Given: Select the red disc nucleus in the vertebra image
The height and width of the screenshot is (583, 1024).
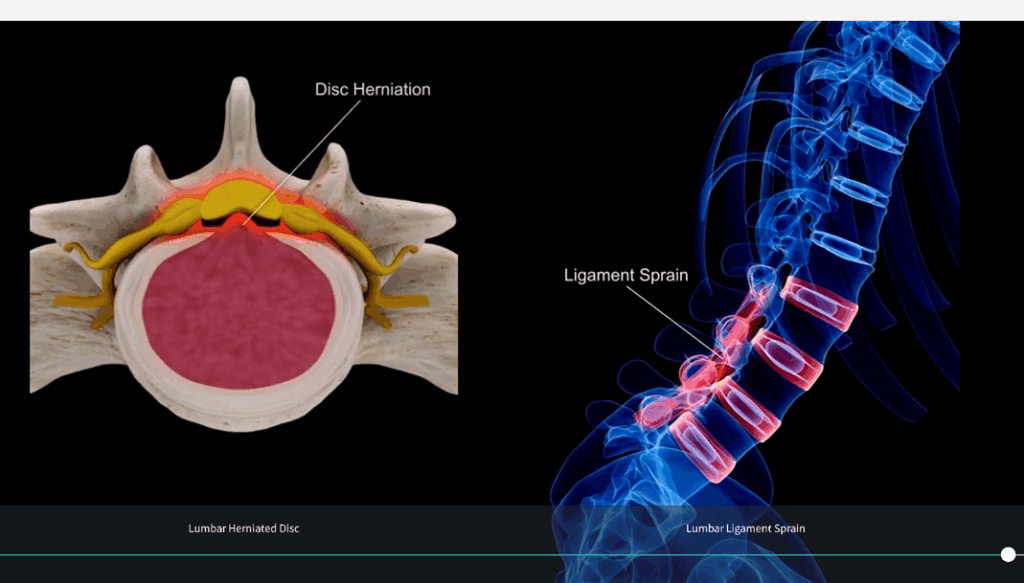Looking at the screenshot, I should click(x=238, y=312).
